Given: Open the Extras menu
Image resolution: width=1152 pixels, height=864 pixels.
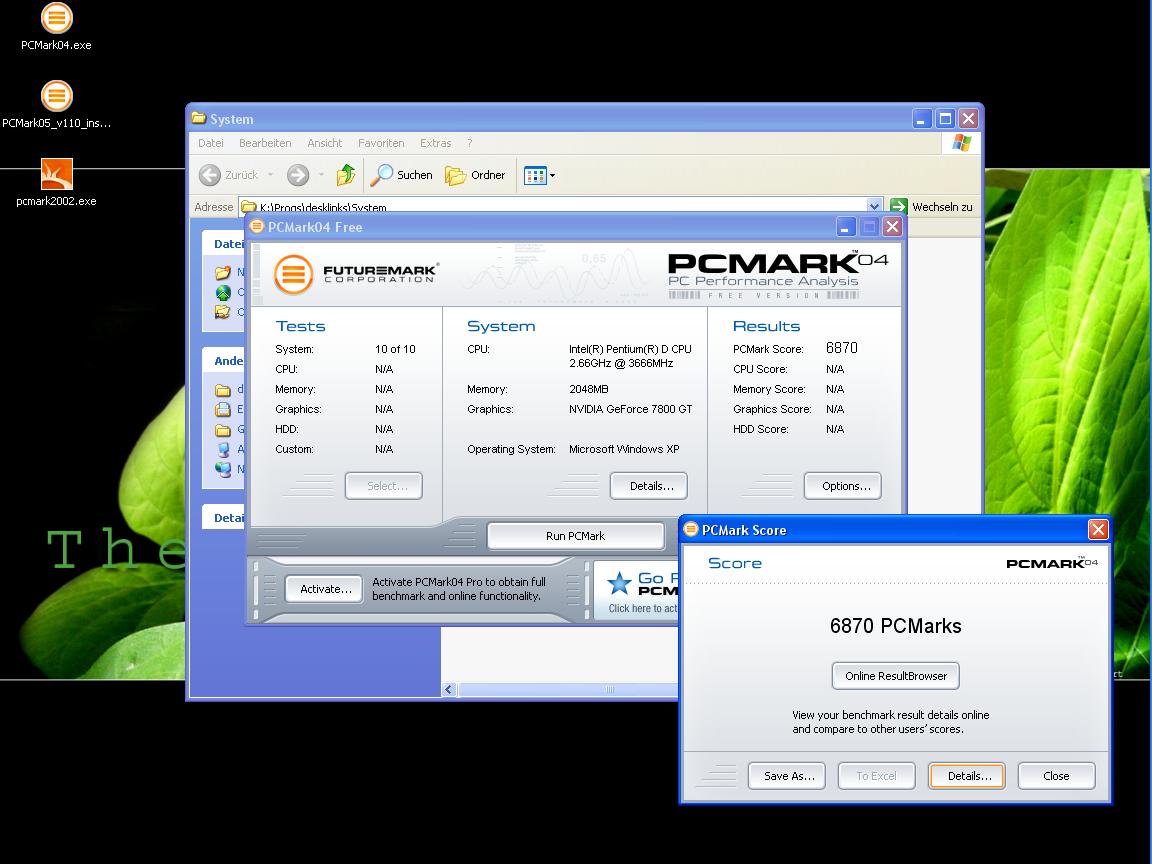Looking at the screenshot, I should (x=436, y=143).
